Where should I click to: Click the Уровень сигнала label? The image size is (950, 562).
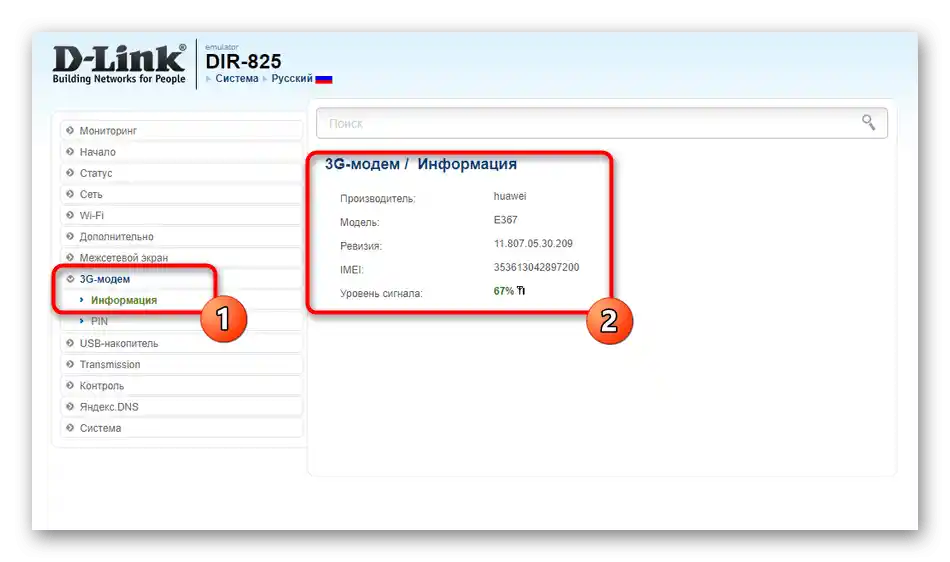[x=381, y=293]
